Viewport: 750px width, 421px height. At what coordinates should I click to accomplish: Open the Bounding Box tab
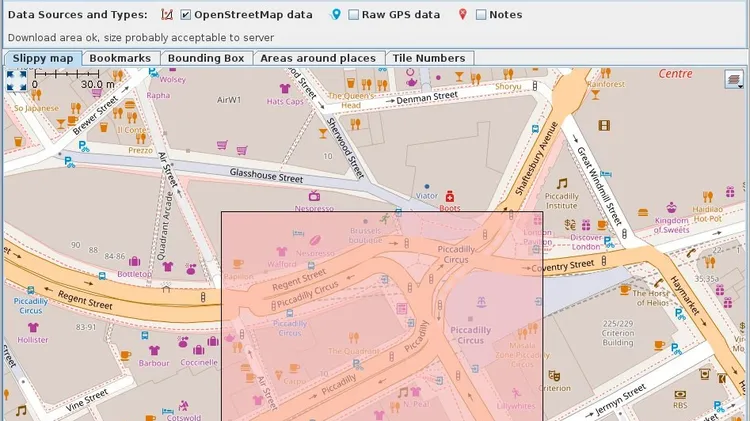click(x=206, y=58)
